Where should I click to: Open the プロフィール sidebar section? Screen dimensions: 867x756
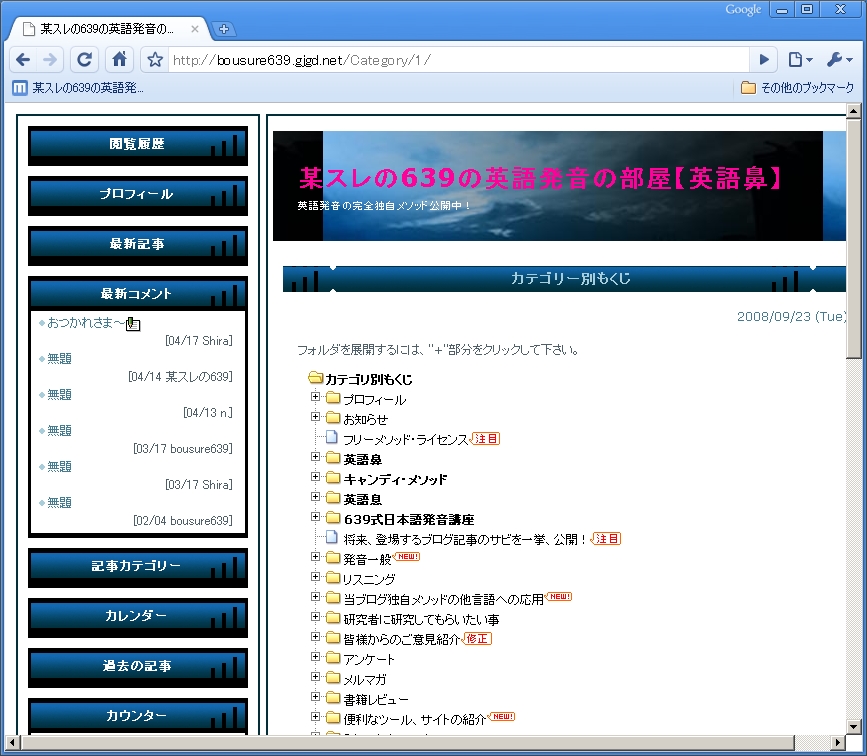[138, 195]
